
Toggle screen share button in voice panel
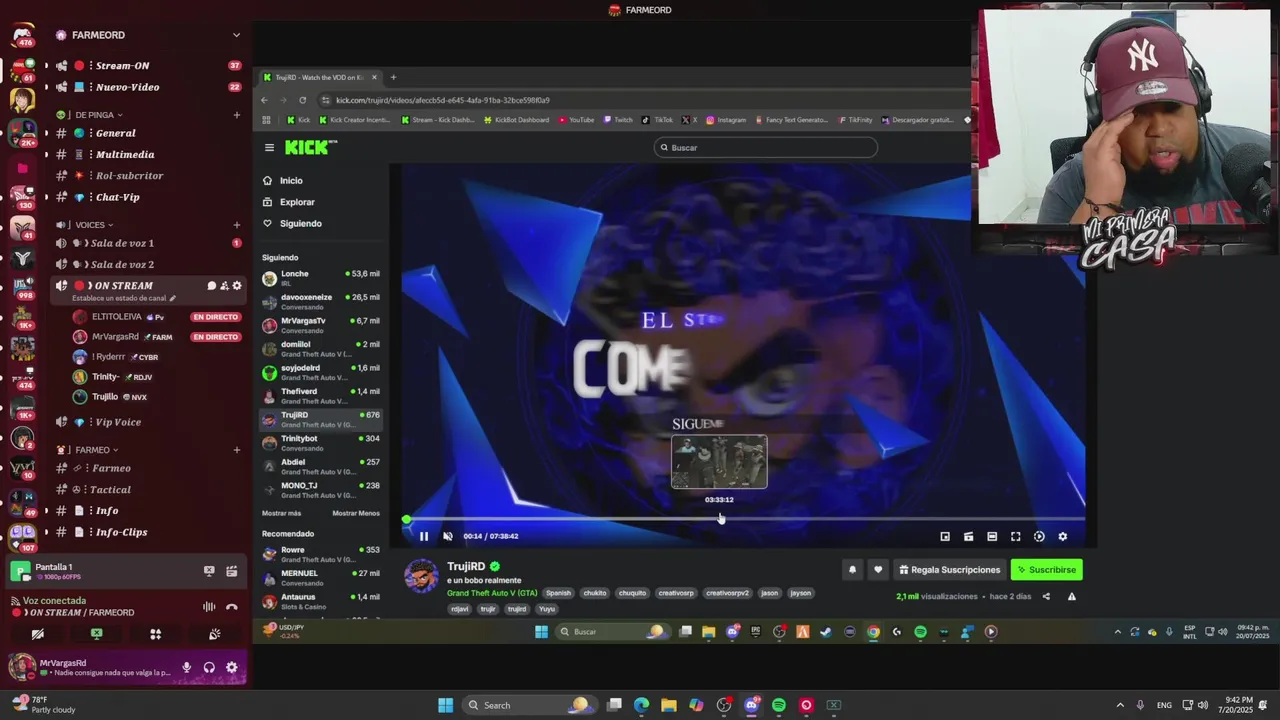(x=96, y=634)
